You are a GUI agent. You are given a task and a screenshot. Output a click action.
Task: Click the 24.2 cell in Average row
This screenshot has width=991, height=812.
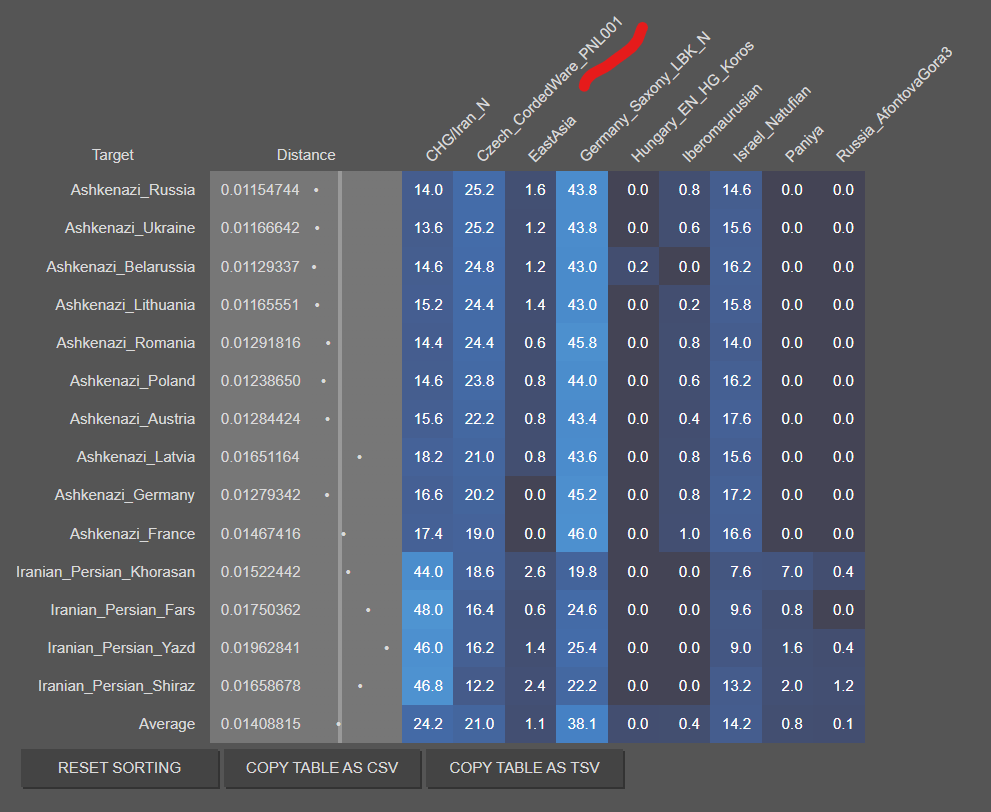coord(428,724)
